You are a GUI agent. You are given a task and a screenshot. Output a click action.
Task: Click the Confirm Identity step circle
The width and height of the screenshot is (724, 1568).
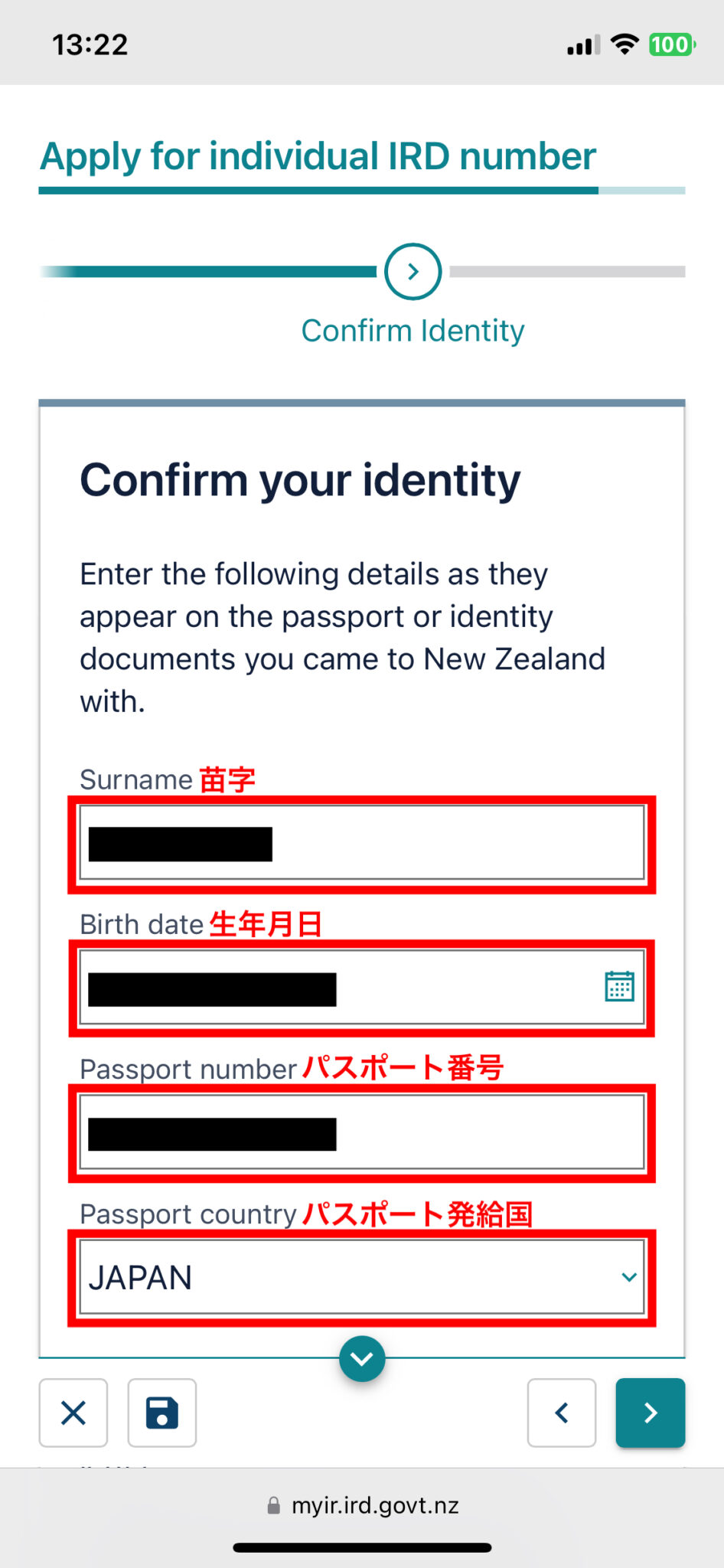tap(413, 272)
